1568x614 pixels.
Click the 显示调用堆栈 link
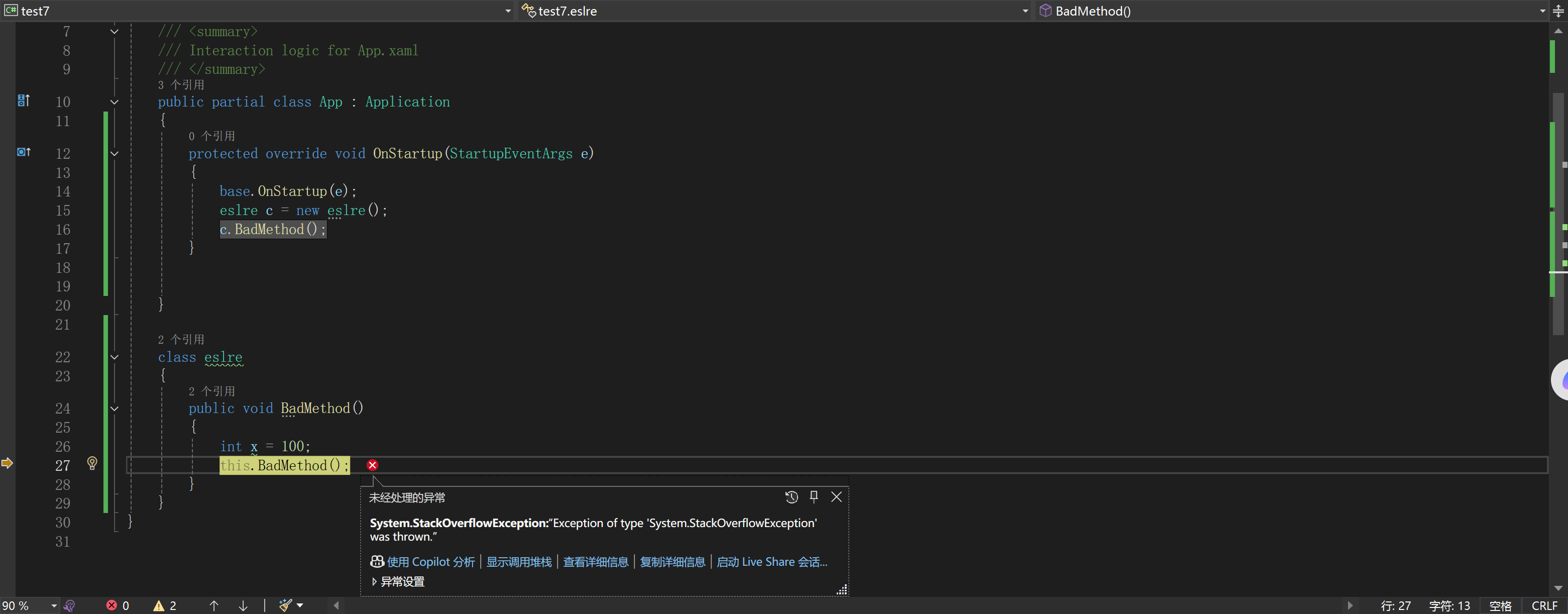[519, 562]
